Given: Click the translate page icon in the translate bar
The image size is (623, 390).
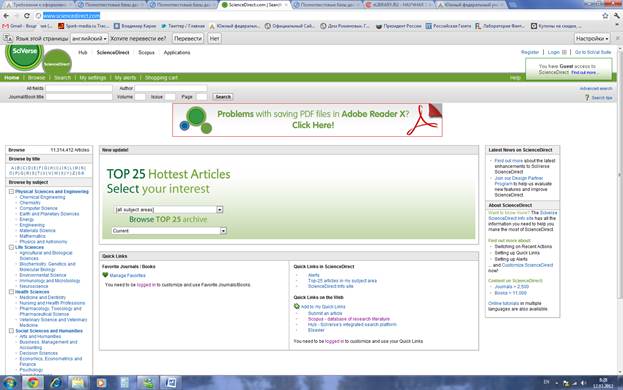Looking at the screenshot, I should [x=8, y=39].
